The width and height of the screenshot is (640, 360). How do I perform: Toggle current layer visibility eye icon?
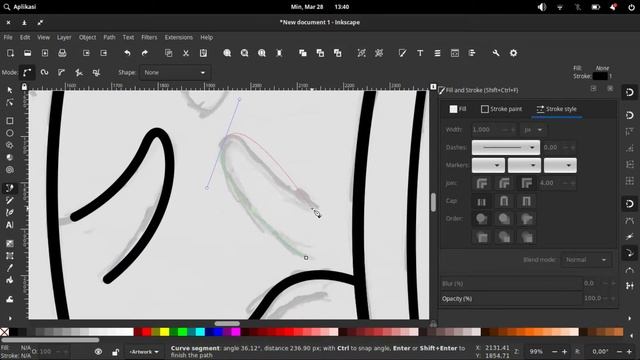tap(98, 351)
